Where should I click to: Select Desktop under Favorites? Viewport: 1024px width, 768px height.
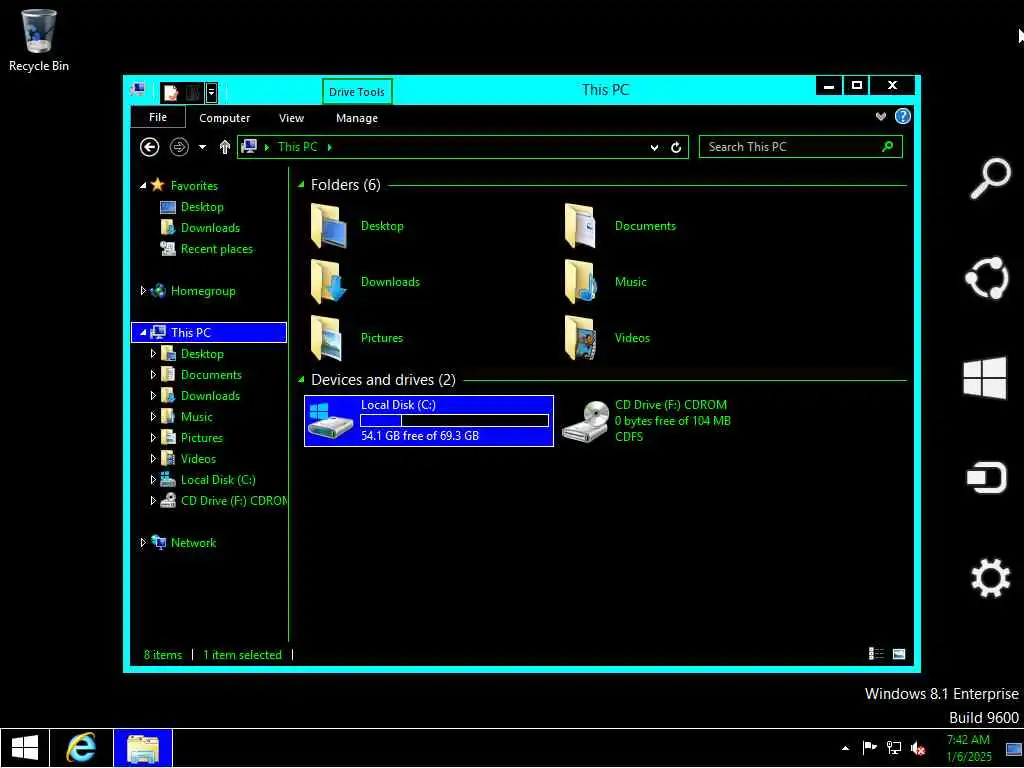pyautogui.click(x=202, y=207)
